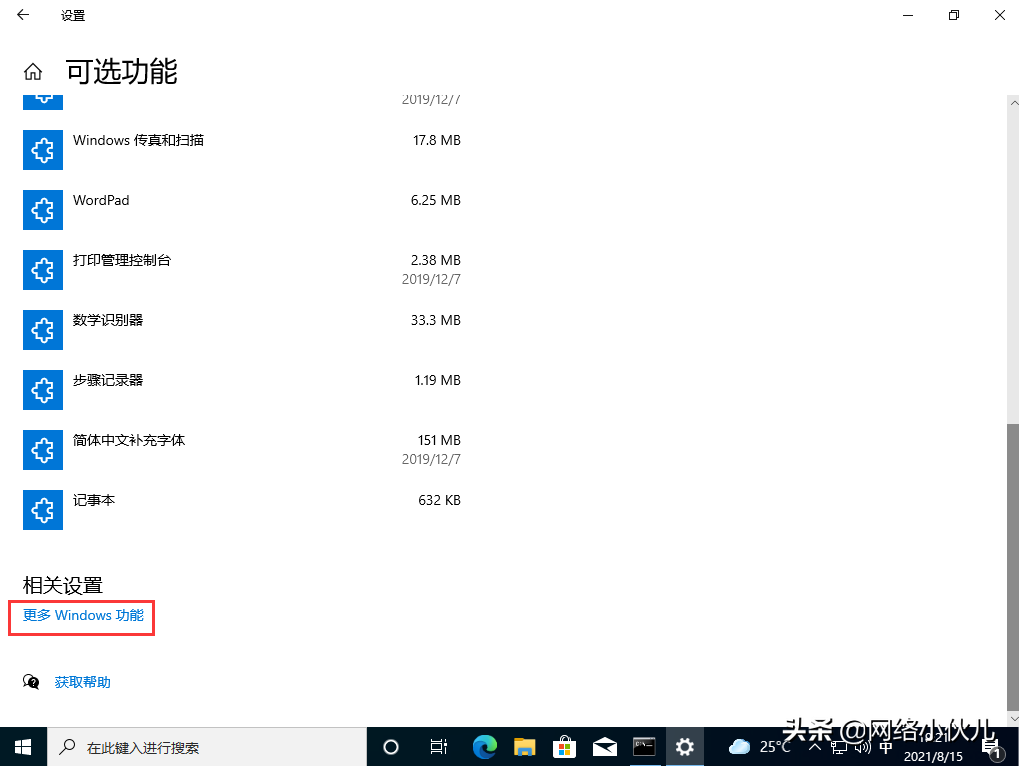Open 更多 Windows 功能 link
1019x766 pixels.
tap(81, 616)
